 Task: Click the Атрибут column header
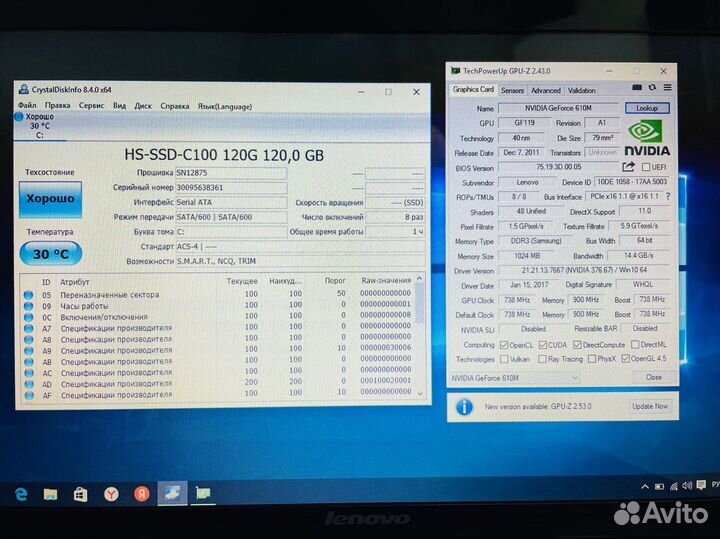(75, 282)
